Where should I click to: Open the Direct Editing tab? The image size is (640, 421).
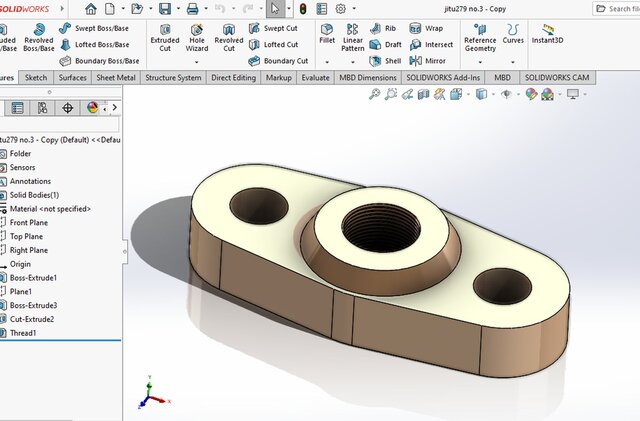click(x=233, y=78)
